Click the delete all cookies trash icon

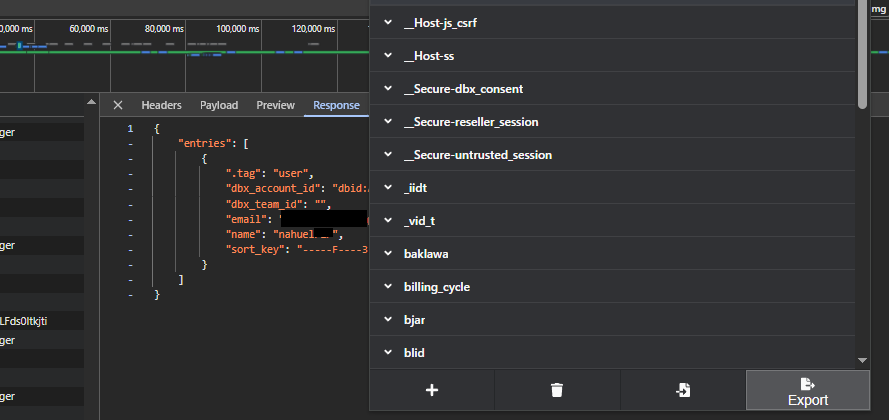point(557,390)
